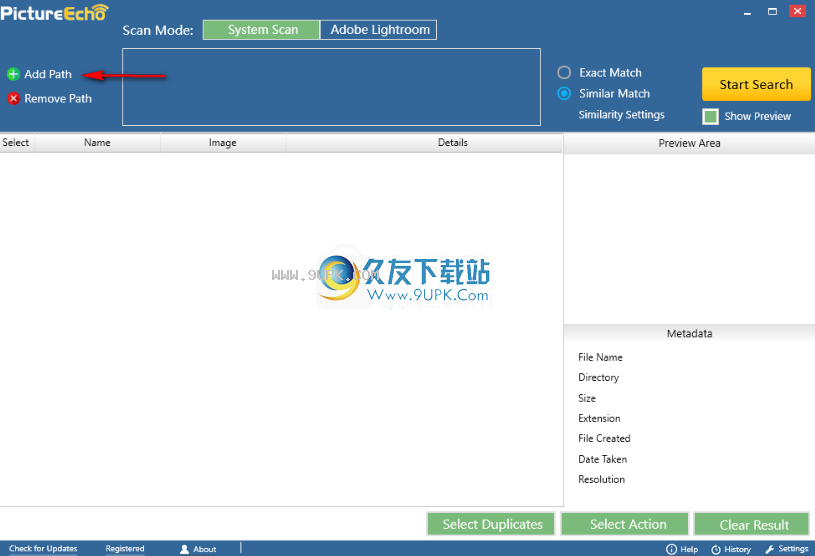Click the About label in status bar
Screen dimensions: 815x556
205,549
